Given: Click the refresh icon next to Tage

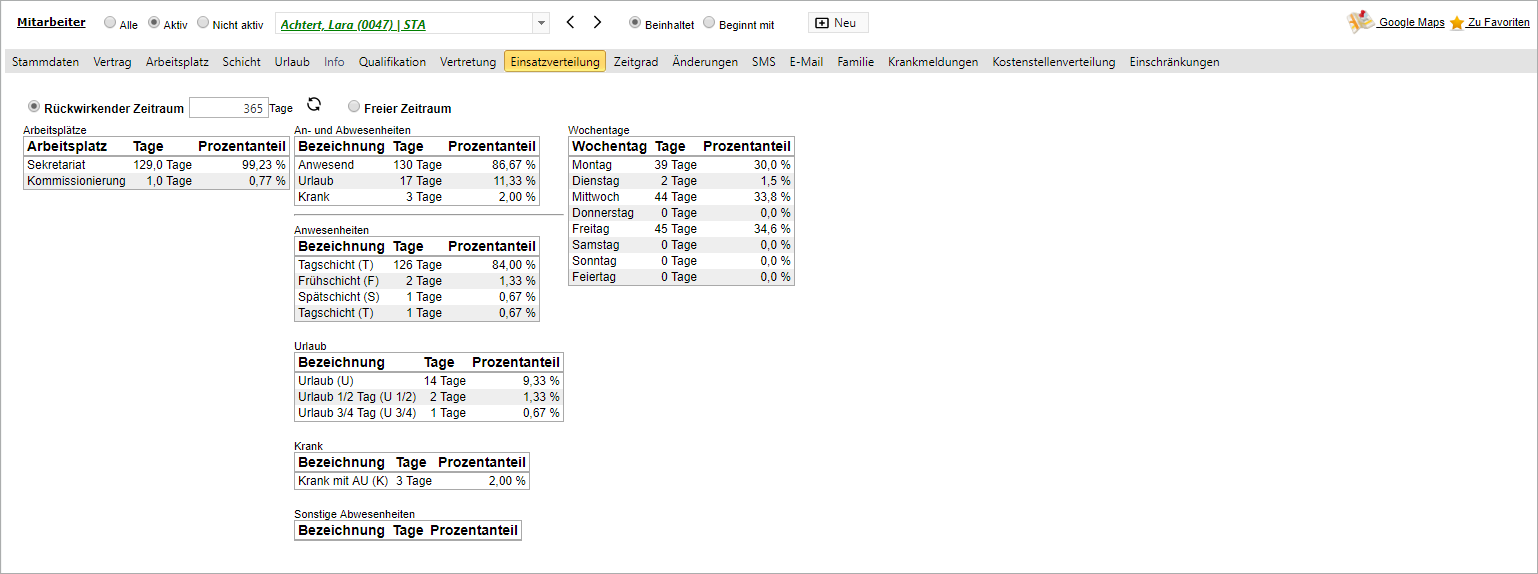Looking at the screenshot, I should tap(314, 104).
